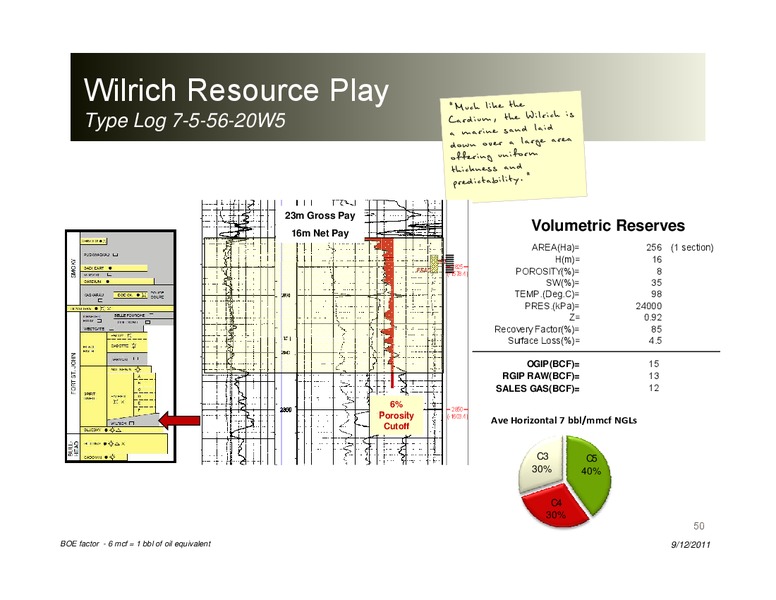Select the 'Z=' row label
Image resolution: width=776 pixels, height=600 pixels.
click(574, 317)
